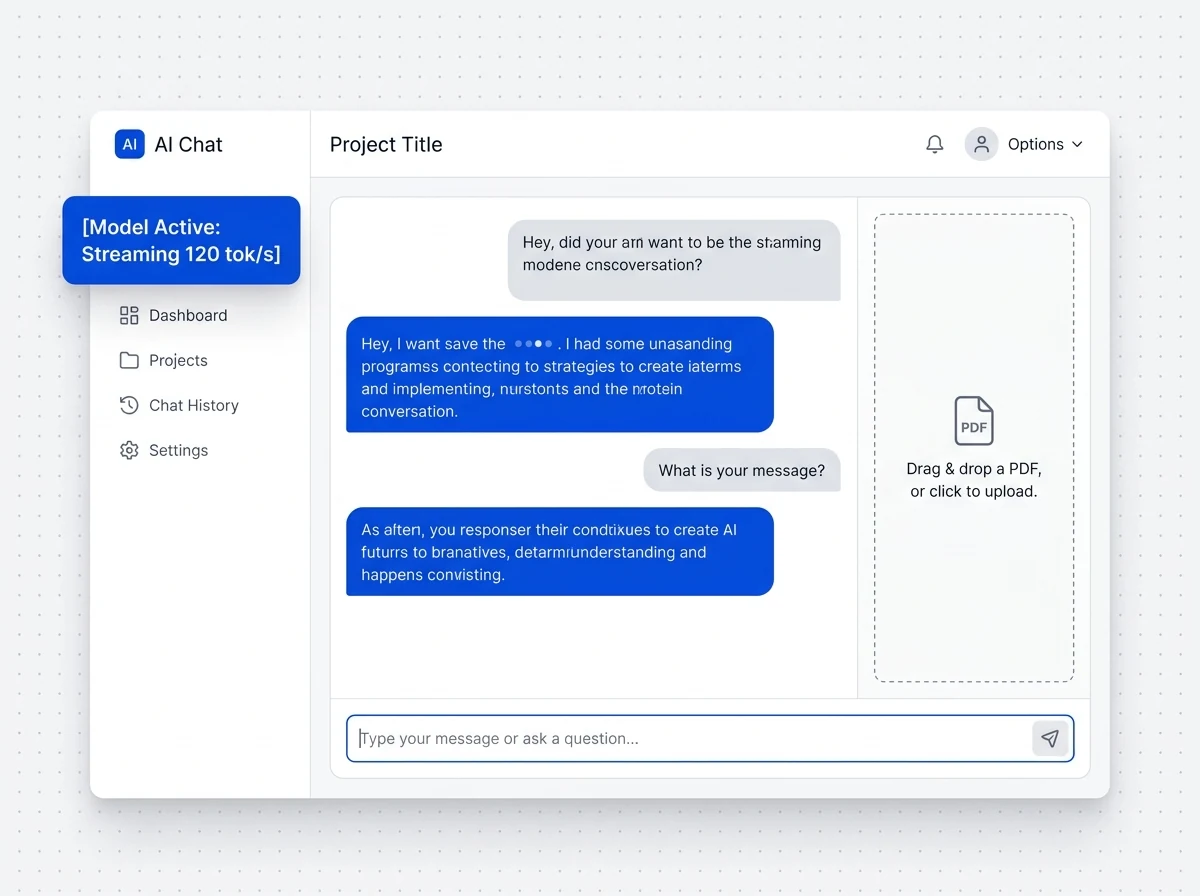The image size is (1200, 896).
Task: Open Projects from the sidebar
Action: pos(164,360)
